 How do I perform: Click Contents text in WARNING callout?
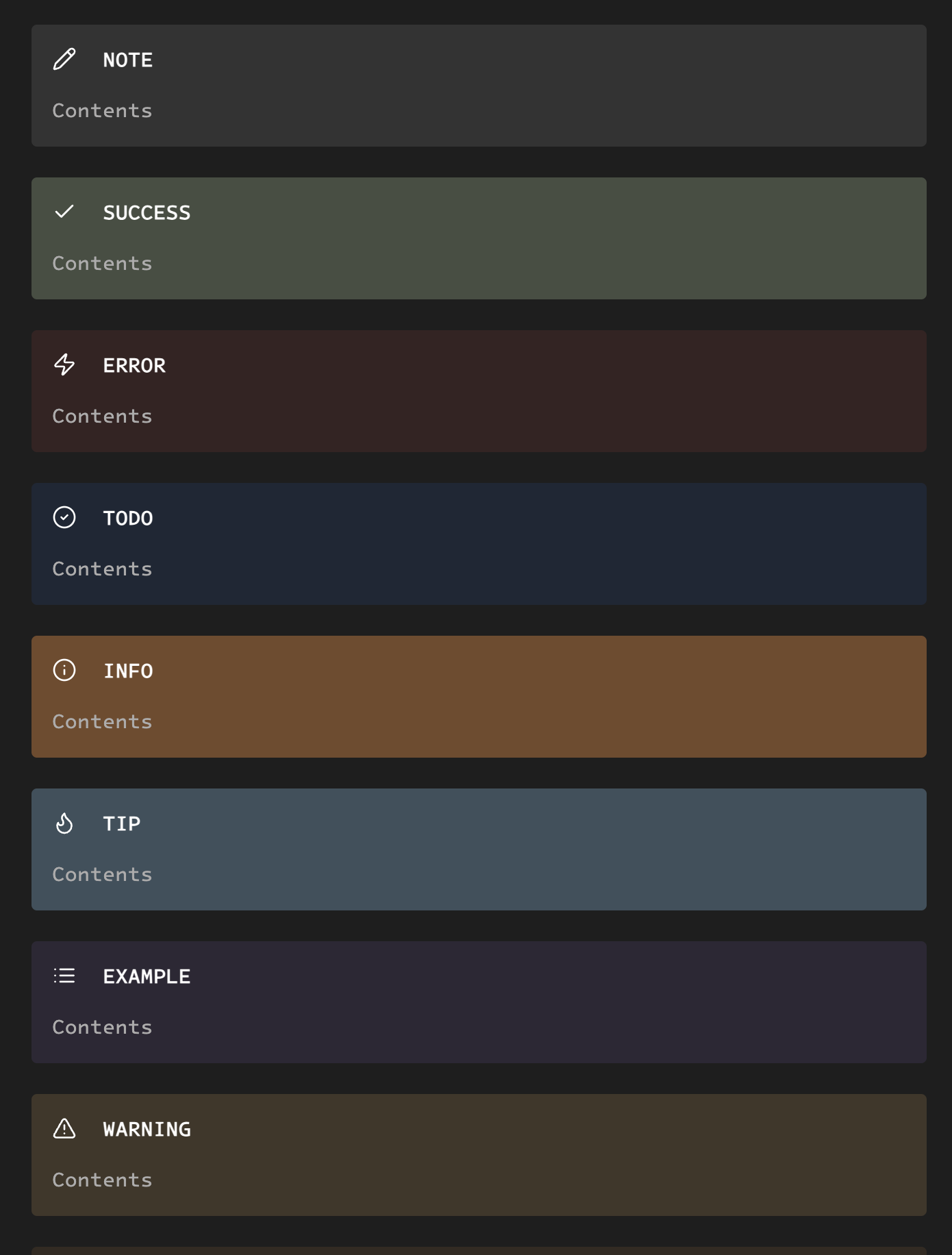click(x=102, y=1180)
